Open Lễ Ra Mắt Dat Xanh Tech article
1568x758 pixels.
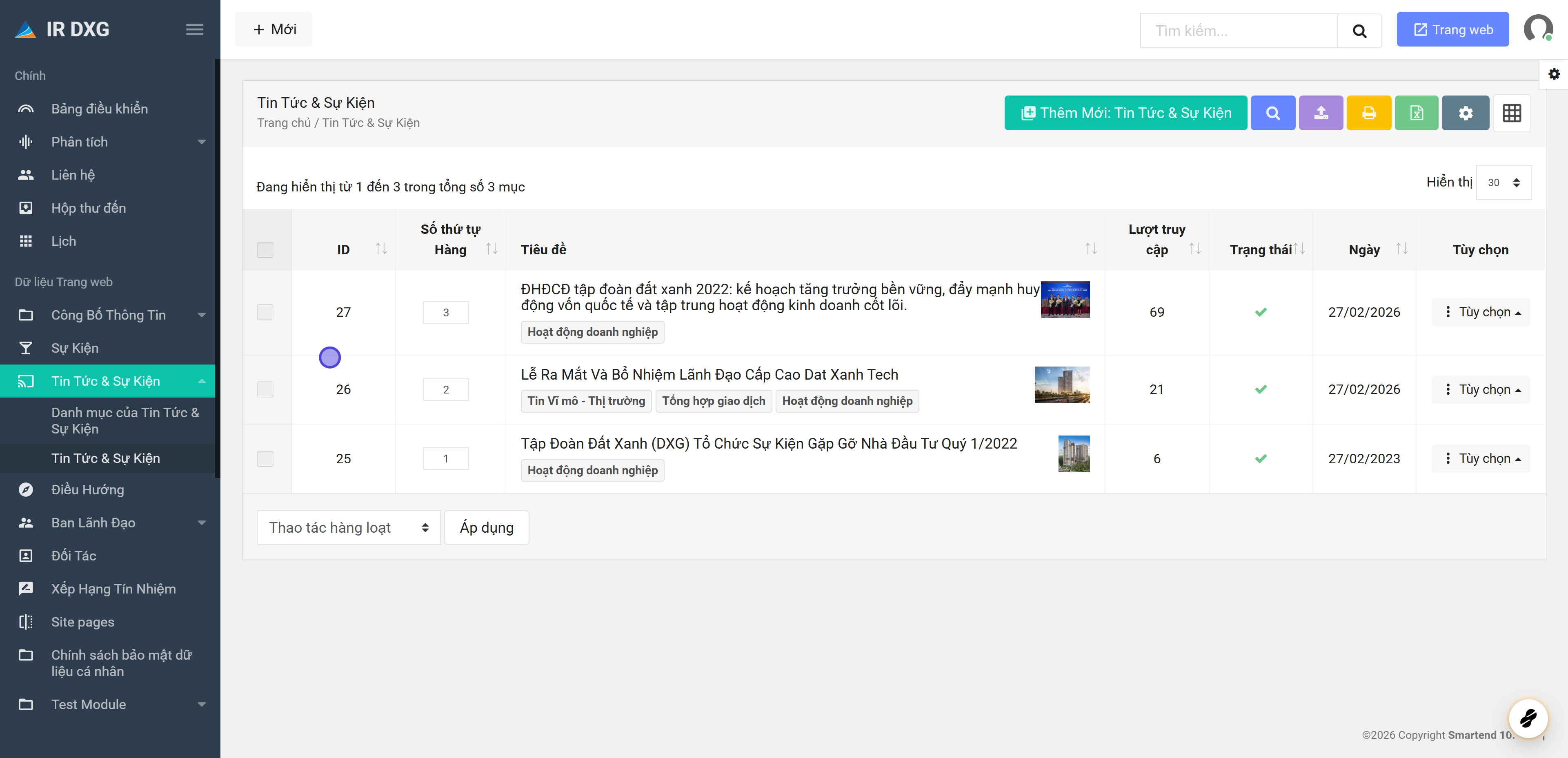click(709, 374)
